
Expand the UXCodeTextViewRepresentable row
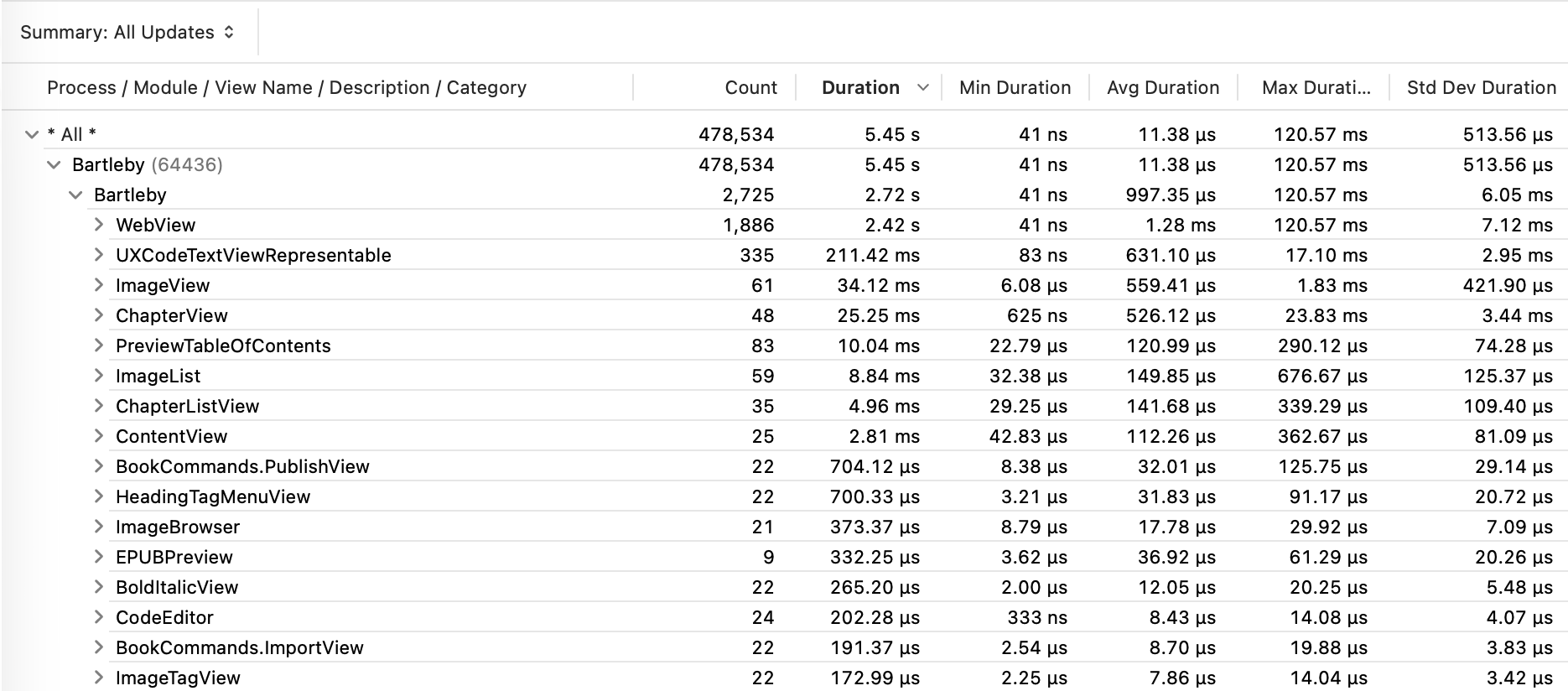pyautogui.click(x=98, y=255)
